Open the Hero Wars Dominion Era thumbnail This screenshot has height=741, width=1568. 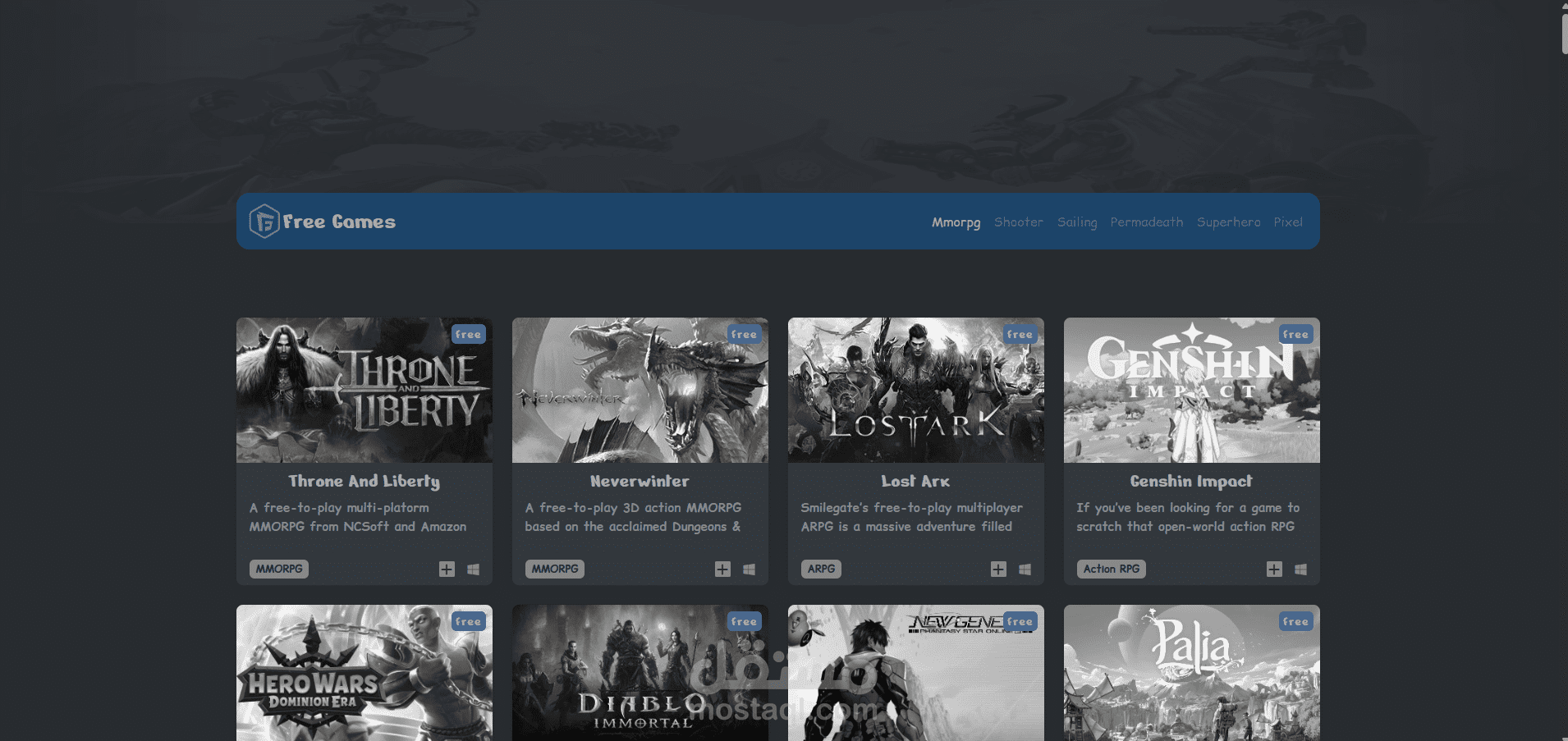(x=364, y=673)
